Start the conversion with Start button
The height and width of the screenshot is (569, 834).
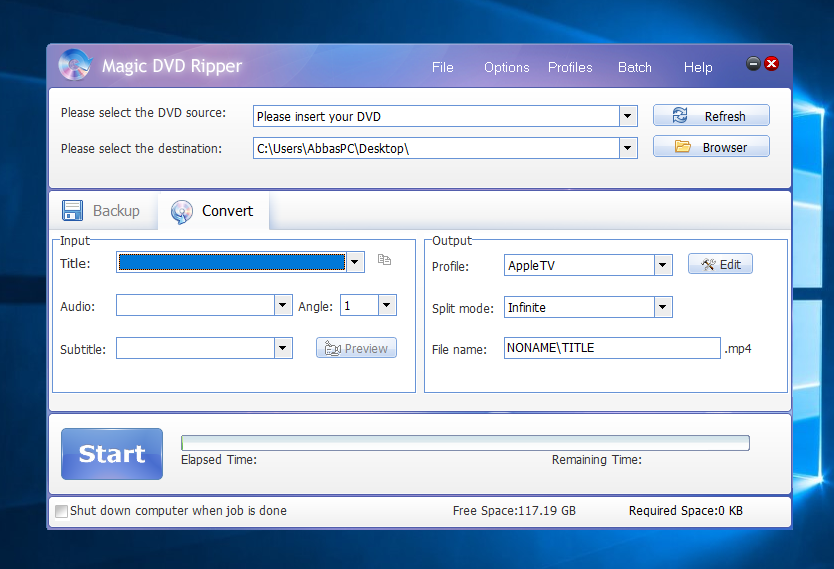(x=112, y=454)
